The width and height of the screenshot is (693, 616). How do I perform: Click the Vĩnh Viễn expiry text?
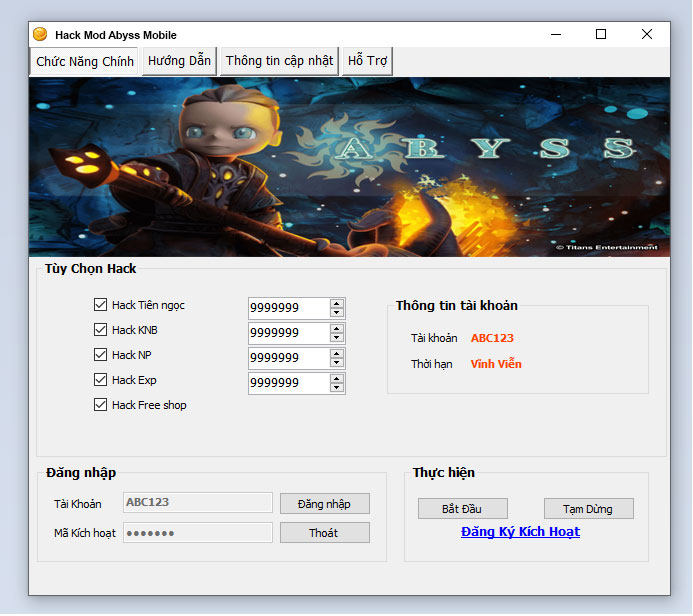click(496, 364)
